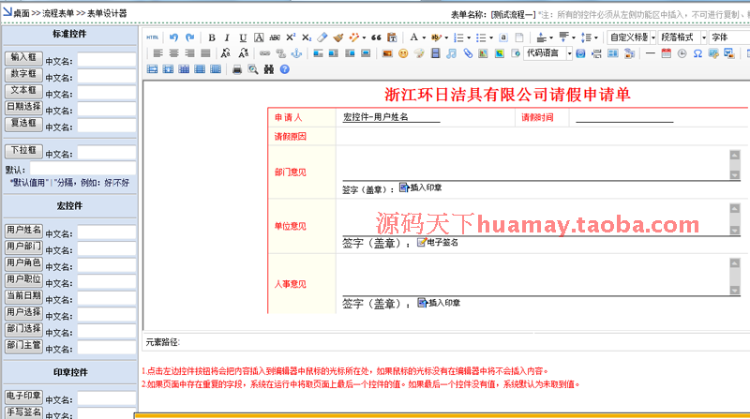Open 字体 font dropdown
750x419 pixels.
click(x=729, y=37)
